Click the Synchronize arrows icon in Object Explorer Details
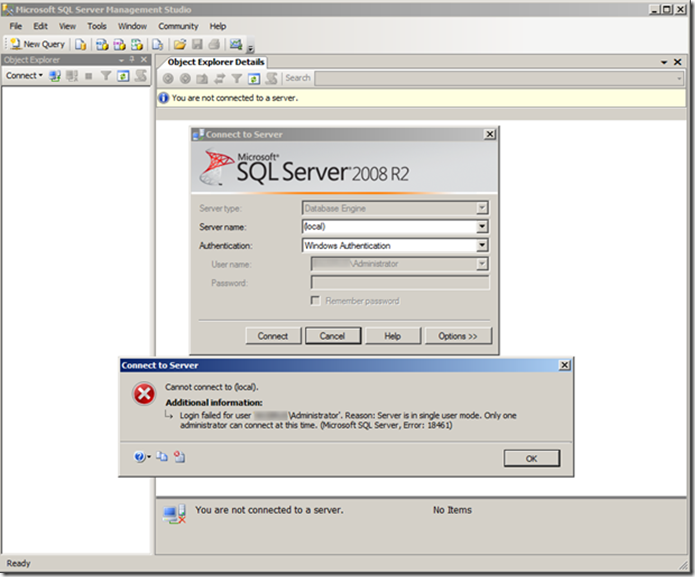Viewport: 695px width, 577px height. 219,78
